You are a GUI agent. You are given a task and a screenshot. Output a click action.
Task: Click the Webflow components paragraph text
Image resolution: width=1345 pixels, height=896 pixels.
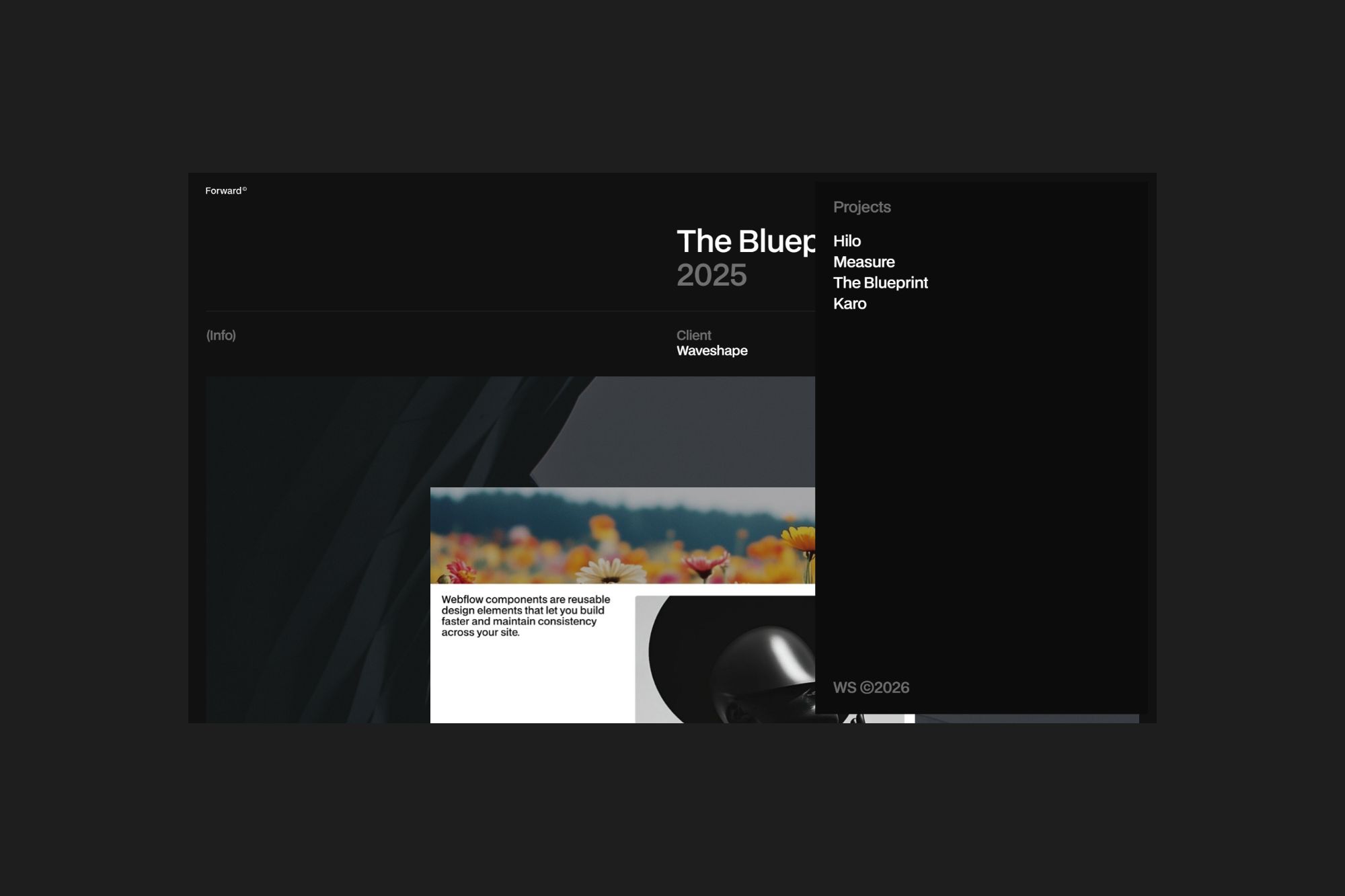(525, 616)
